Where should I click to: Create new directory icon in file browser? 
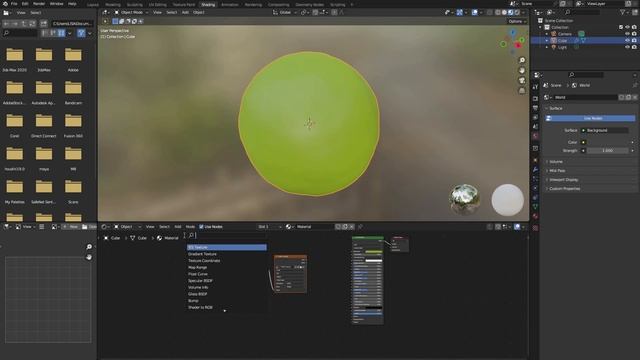43,24
